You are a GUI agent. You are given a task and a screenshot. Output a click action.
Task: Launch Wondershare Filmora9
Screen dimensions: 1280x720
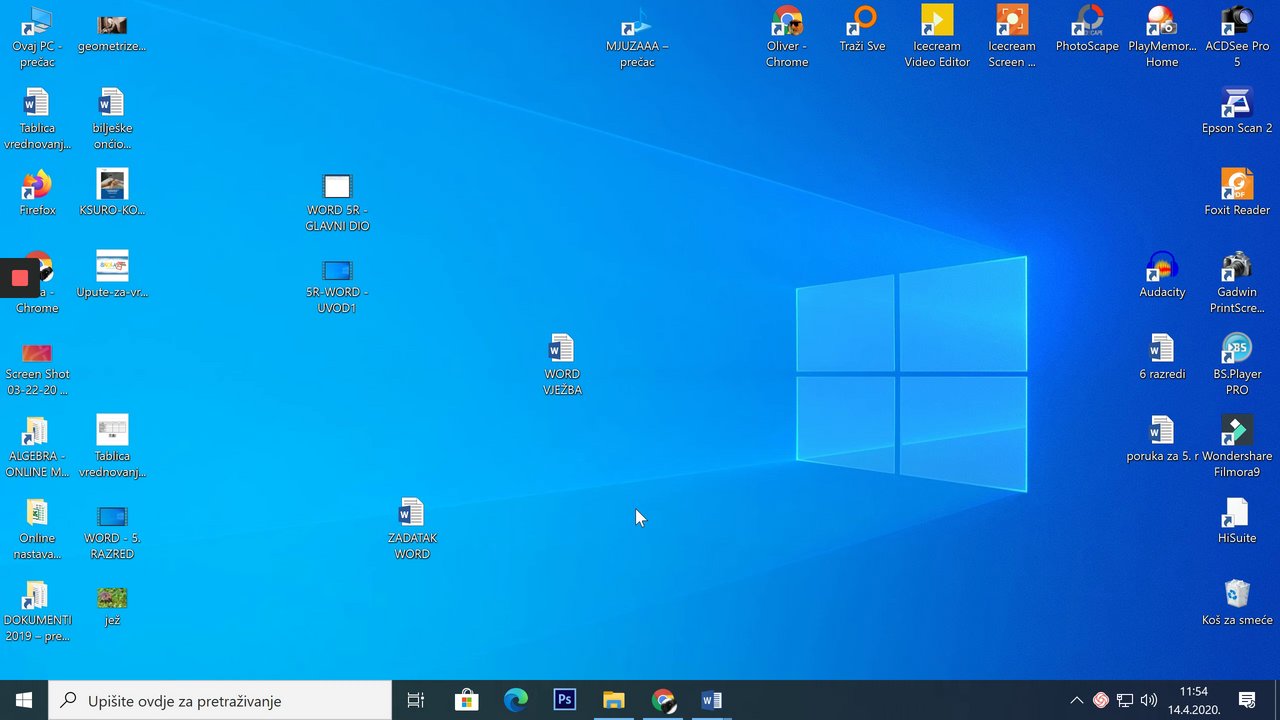tap(1237, 431)
